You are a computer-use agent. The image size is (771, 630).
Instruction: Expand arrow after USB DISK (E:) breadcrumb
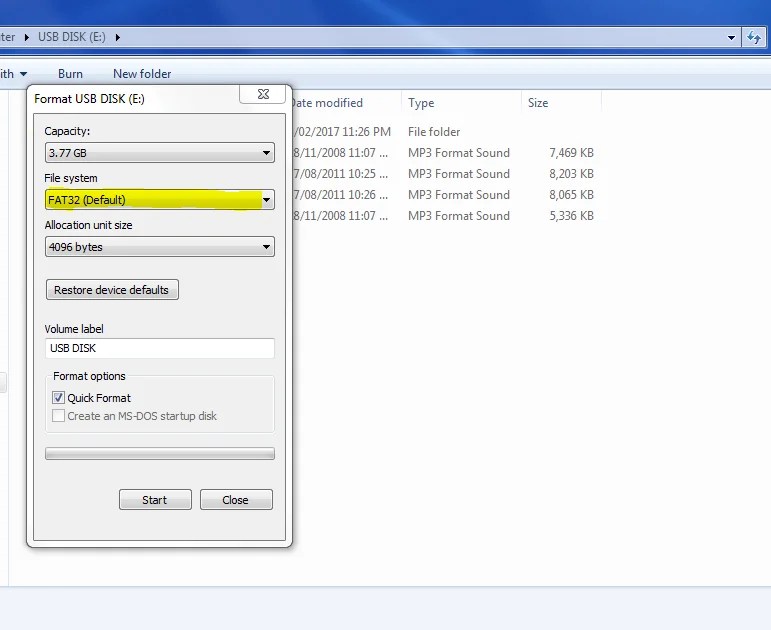tap(118, 37)
